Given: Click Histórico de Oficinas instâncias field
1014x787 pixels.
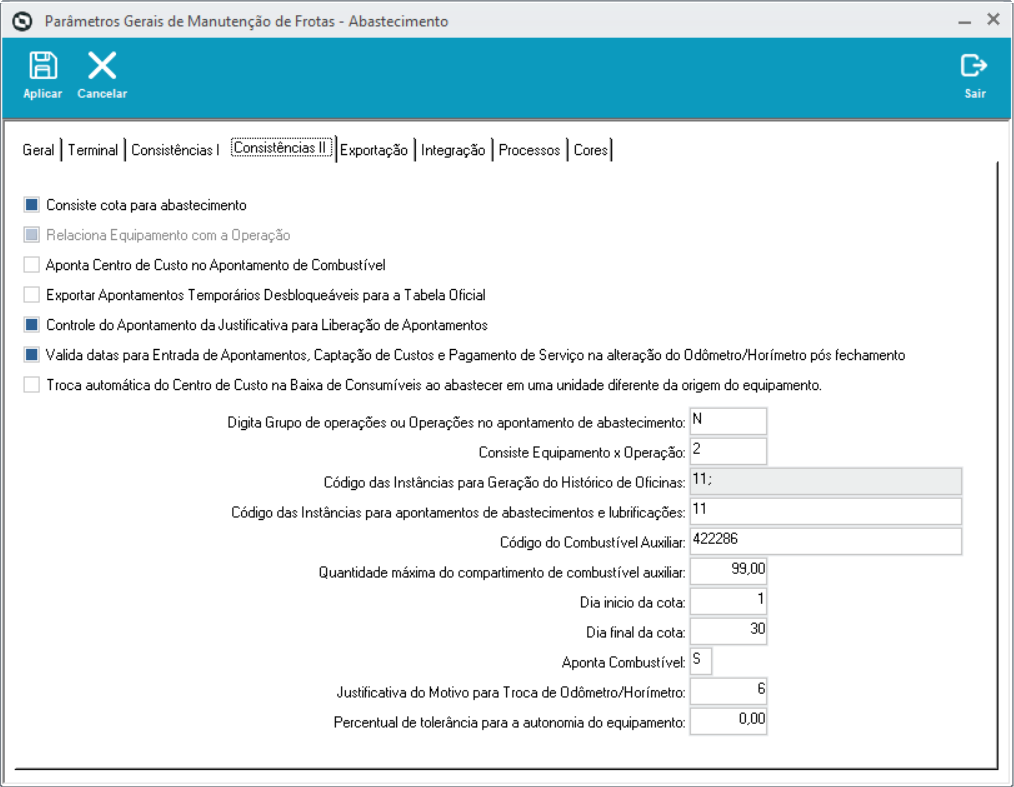Looking at the screenshot, I should 826,481.
